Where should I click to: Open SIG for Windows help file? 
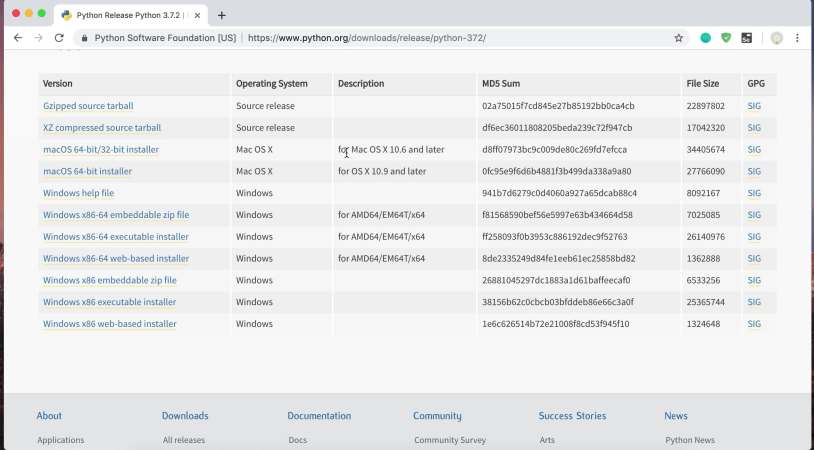pyautogui.click(x=754, y=193)
